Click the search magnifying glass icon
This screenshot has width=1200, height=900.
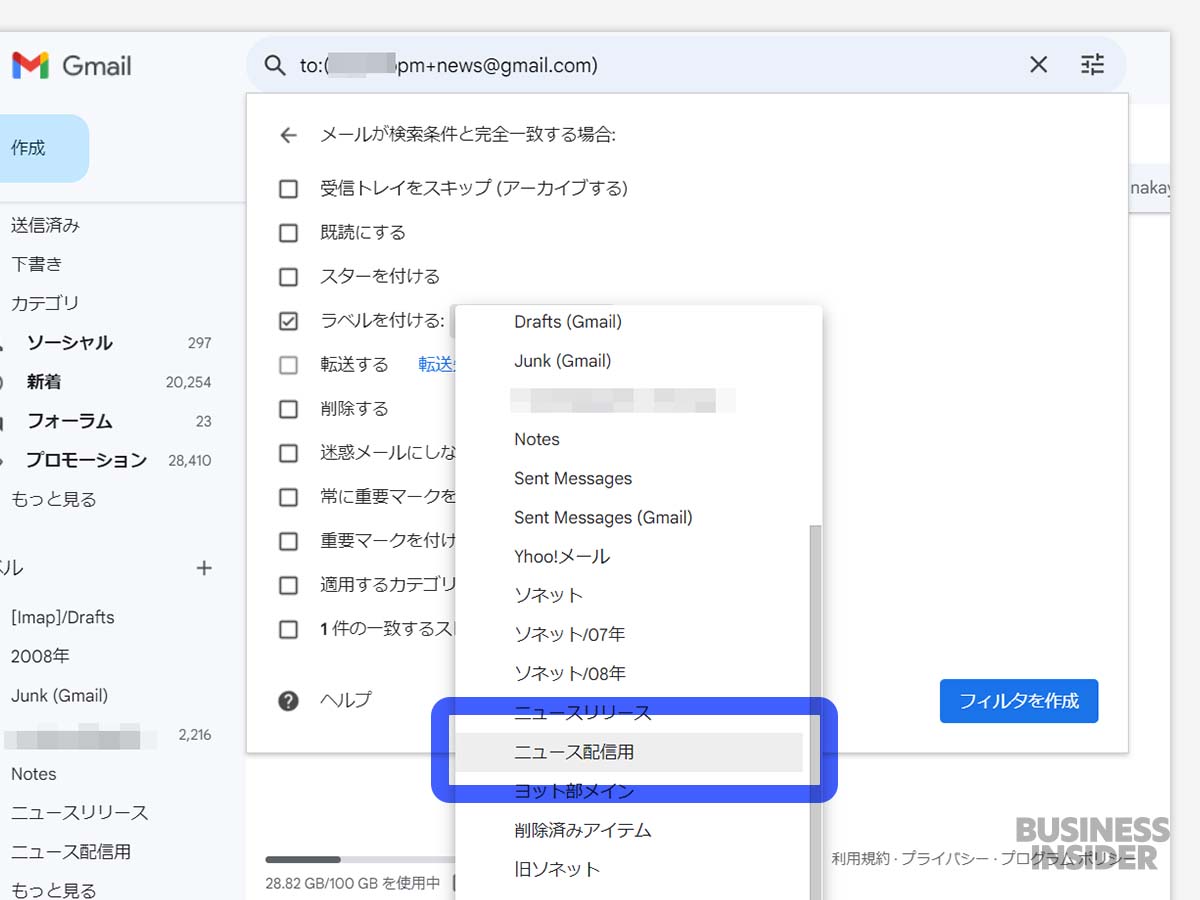[275, 64]
